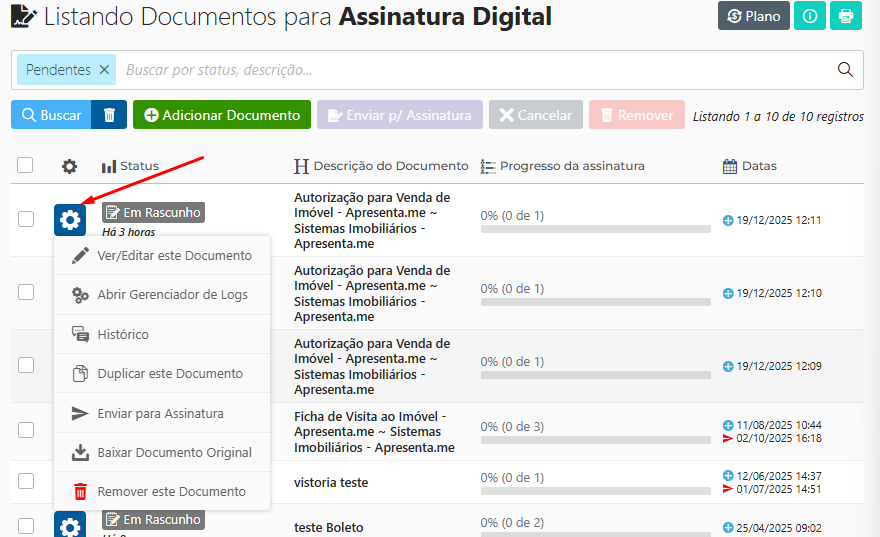
Task: Choose Duplicar este Documento
Action: [x=162, y=373]
